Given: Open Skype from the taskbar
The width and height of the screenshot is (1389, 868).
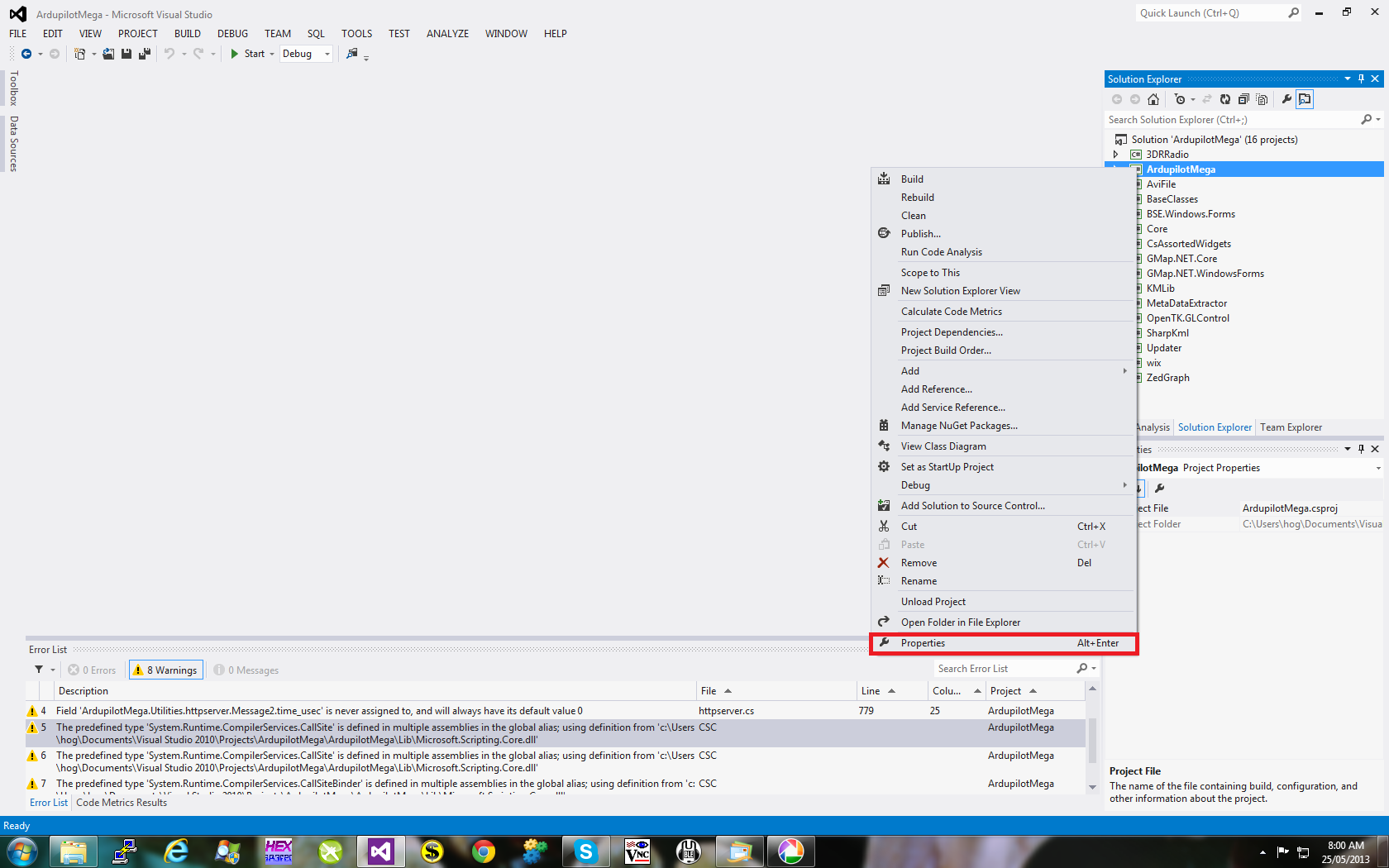Looking at the screenshot, I should tap(586, 851).
